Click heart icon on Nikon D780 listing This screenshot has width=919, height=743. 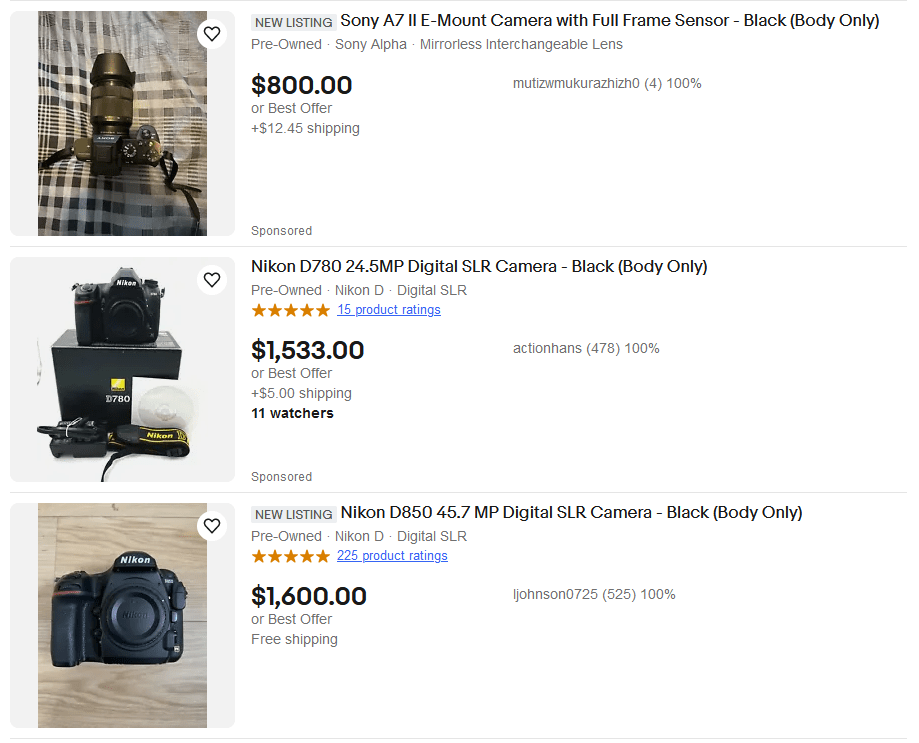pos(212,280)
